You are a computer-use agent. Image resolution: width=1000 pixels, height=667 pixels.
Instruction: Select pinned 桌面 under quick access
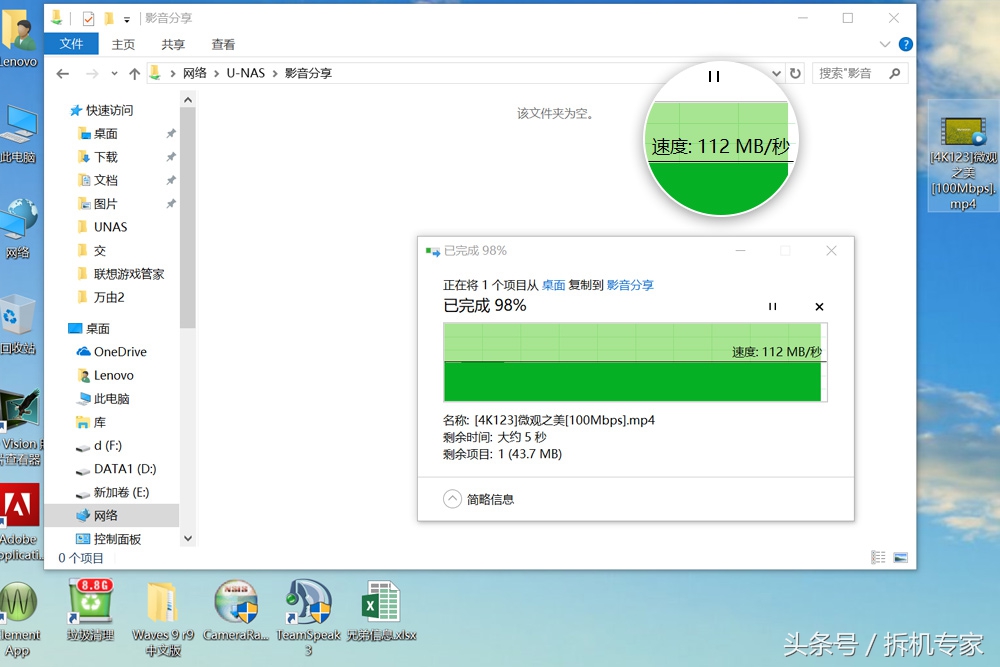click(98, 134)
